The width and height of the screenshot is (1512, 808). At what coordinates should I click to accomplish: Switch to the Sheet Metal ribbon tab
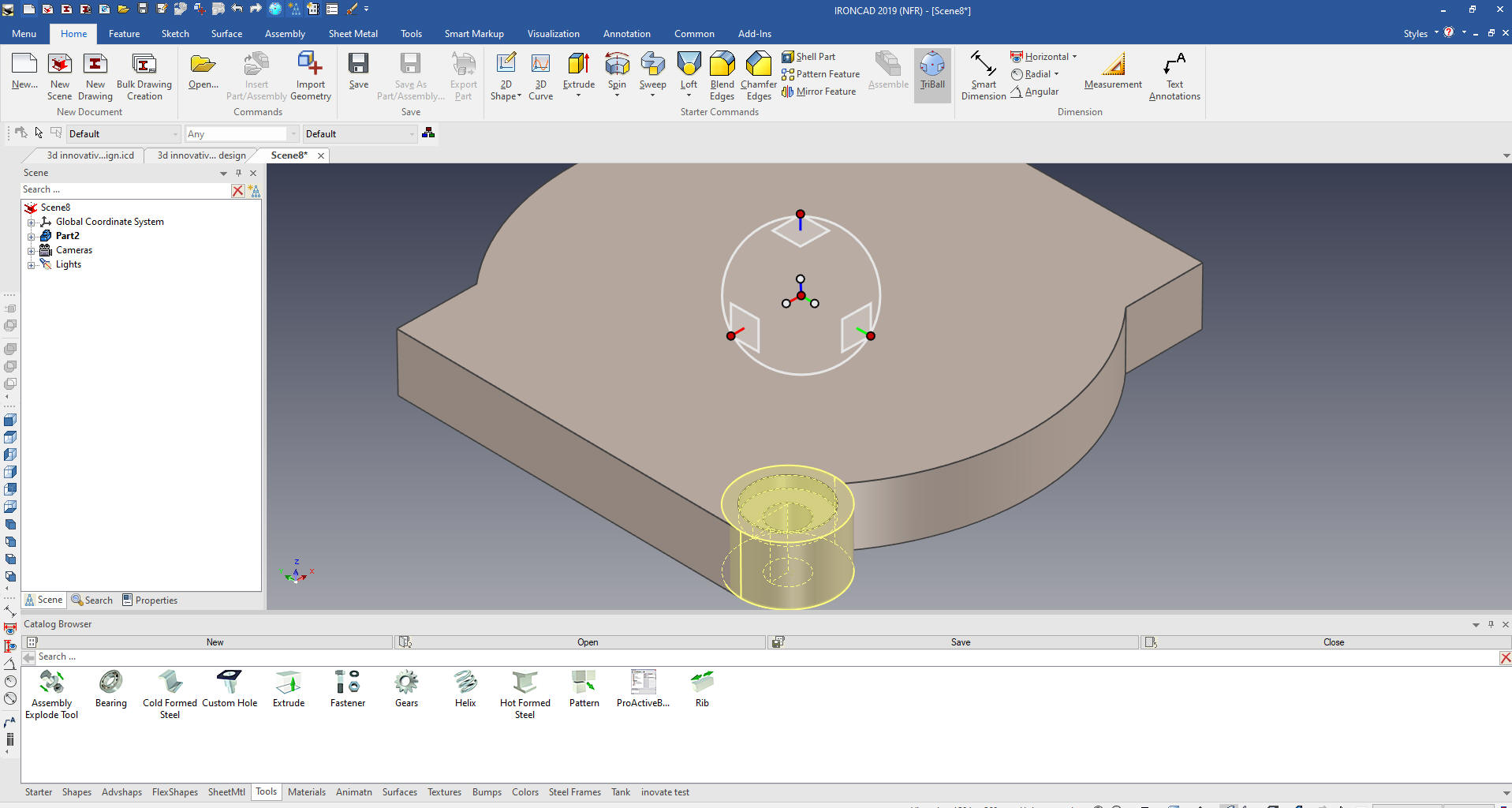click(x=353, y=34)
